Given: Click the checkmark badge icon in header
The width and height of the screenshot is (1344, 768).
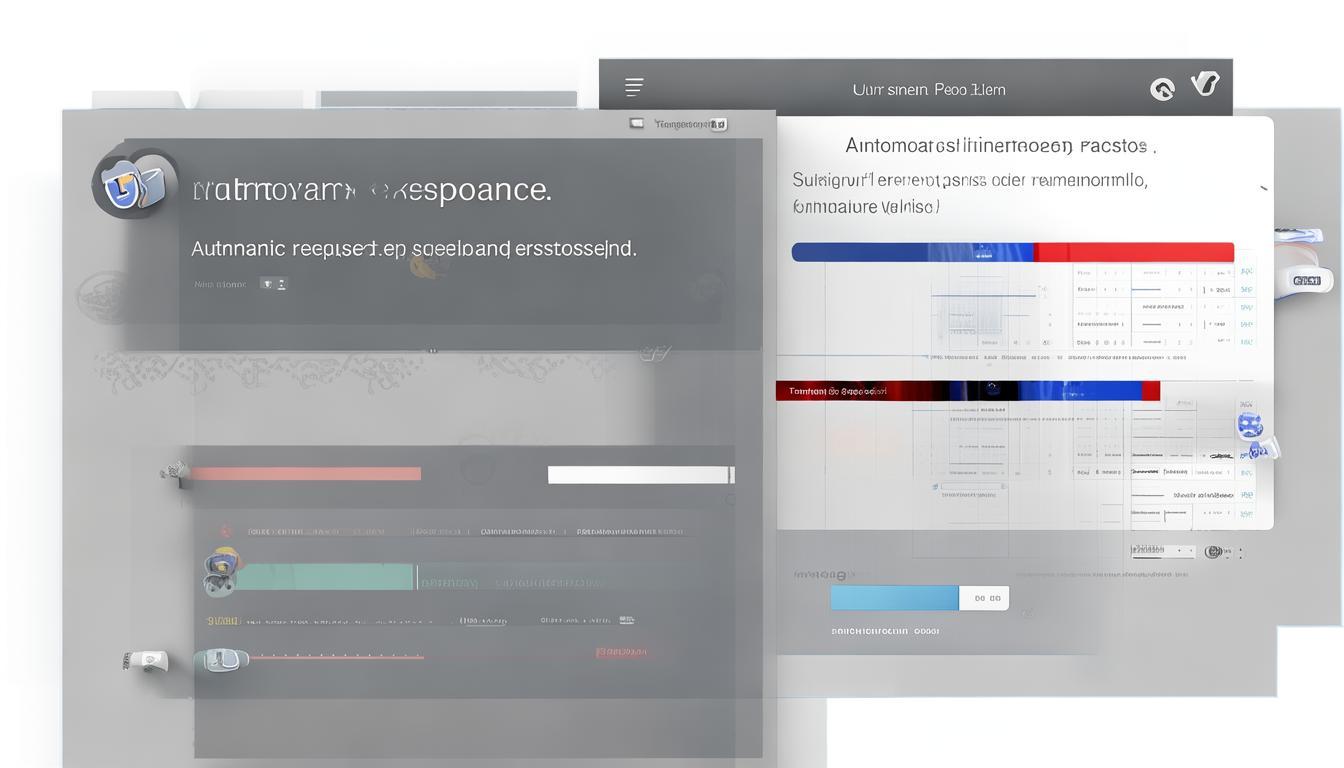Looking at the screenshot, I should pyautogui.click(x=1205, y=84).
